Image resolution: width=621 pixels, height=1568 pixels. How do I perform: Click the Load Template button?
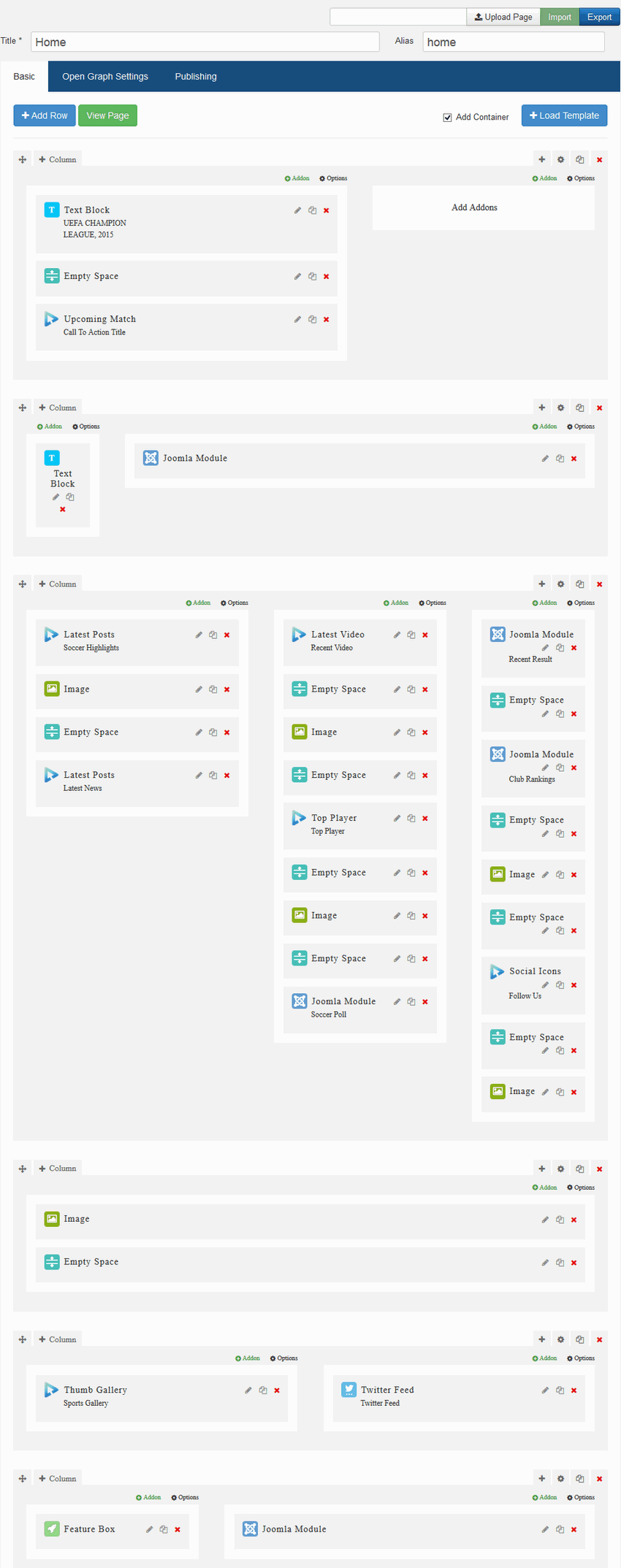click(x=564, y=115)
